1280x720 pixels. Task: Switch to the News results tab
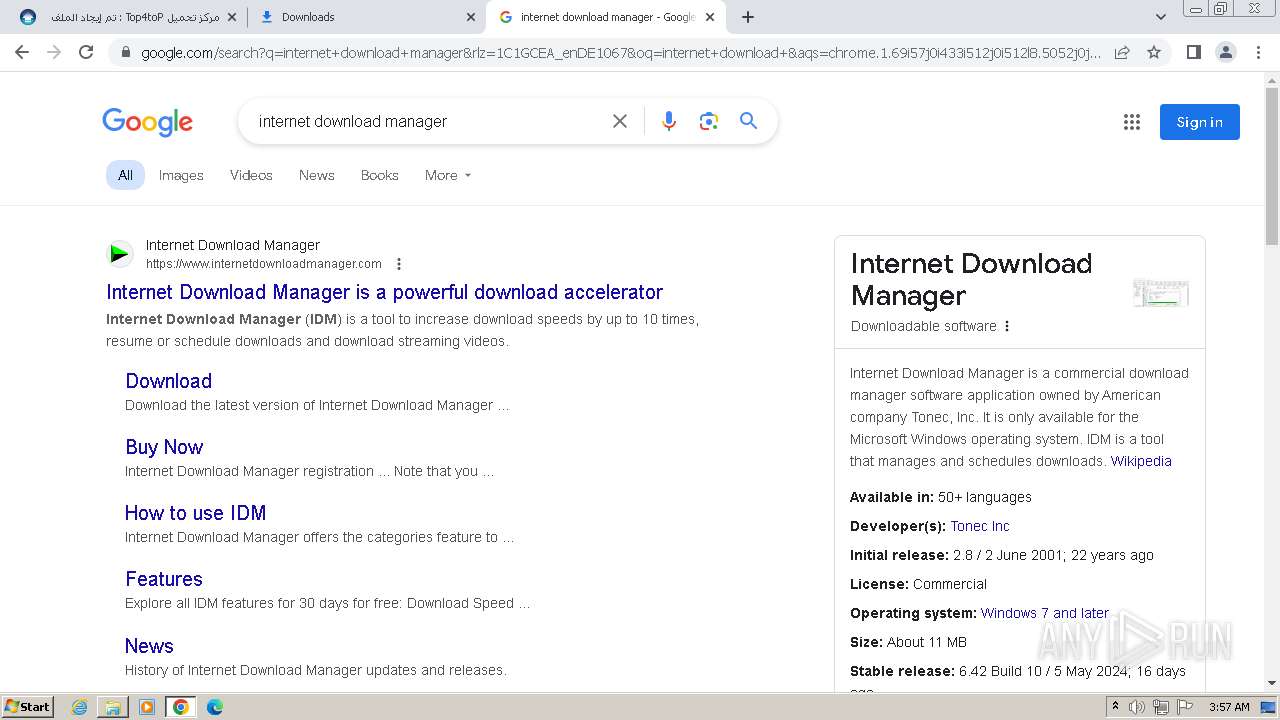[x=317, y=175]
